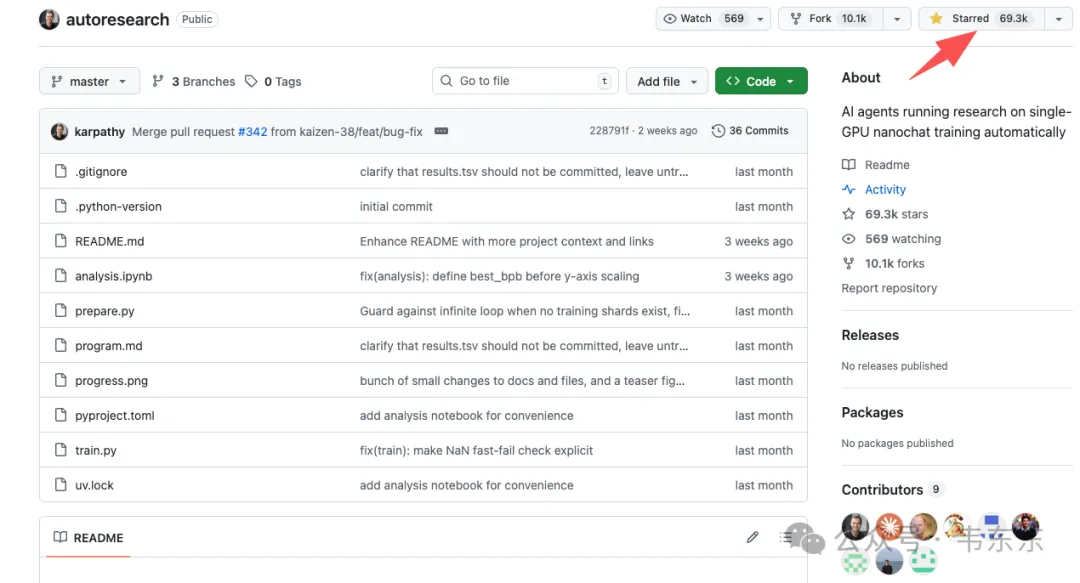Viewport: 1080px width, 583px height.
Task: Expand the master branch dropdown
Action: 89,82
